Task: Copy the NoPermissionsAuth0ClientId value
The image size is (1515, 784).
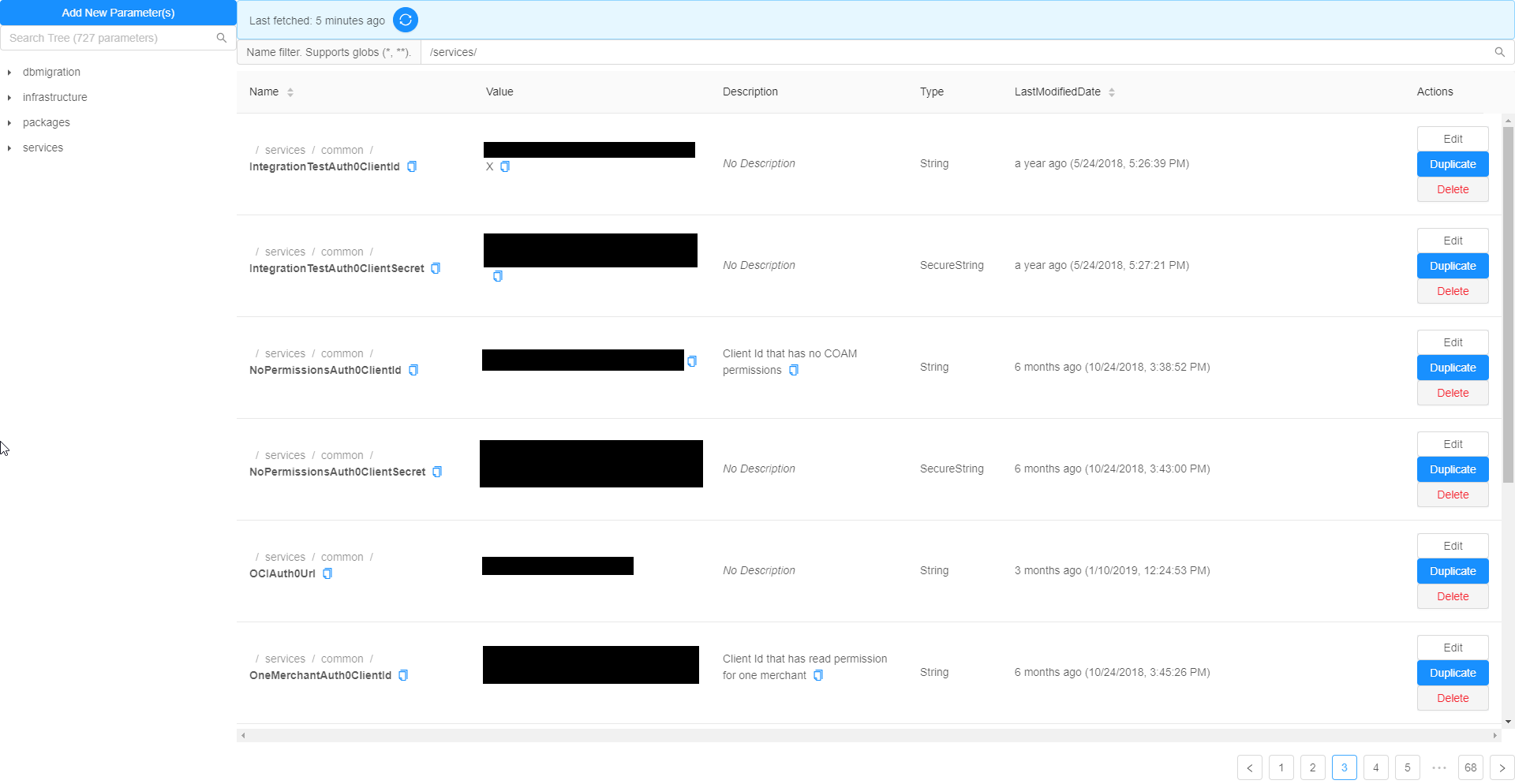Action: (692, 361)
